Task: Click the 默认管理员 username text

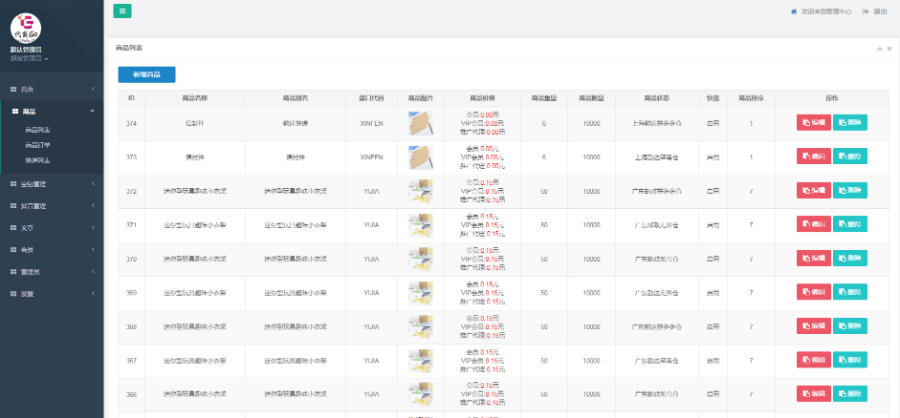Action: tap(26, 50)
